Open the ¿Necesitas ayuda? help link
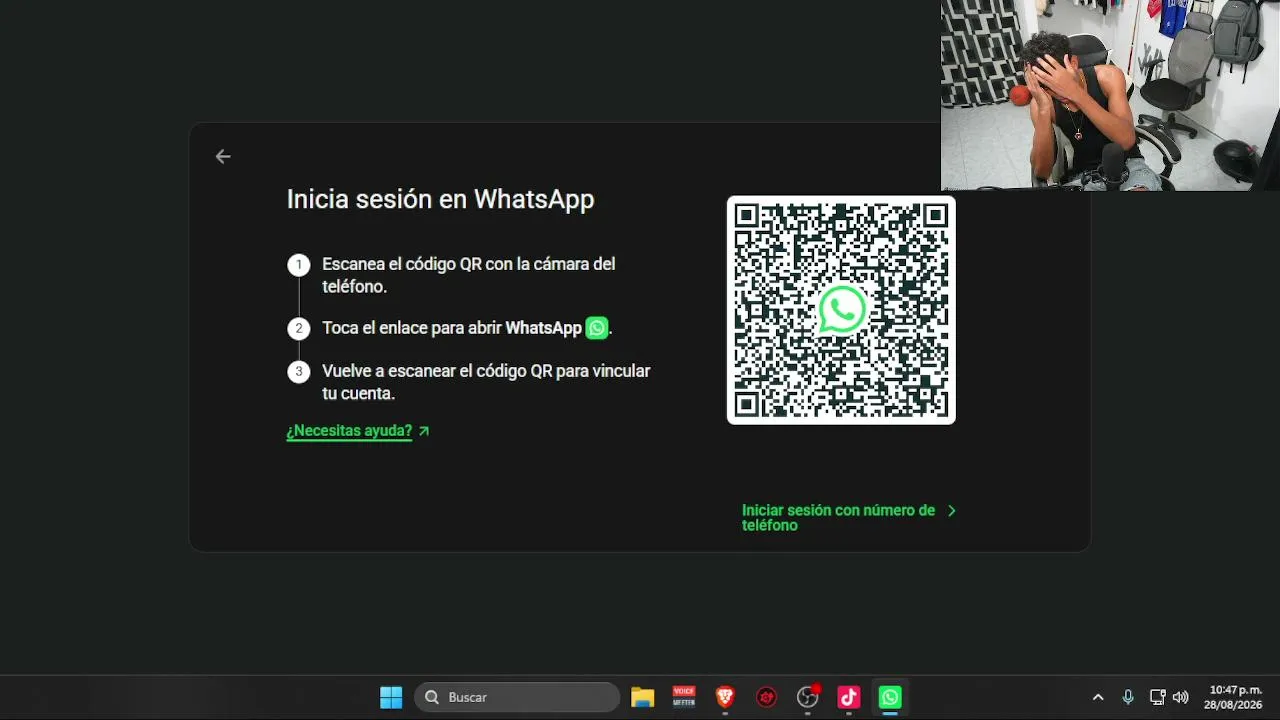 (x=349, y=431)
